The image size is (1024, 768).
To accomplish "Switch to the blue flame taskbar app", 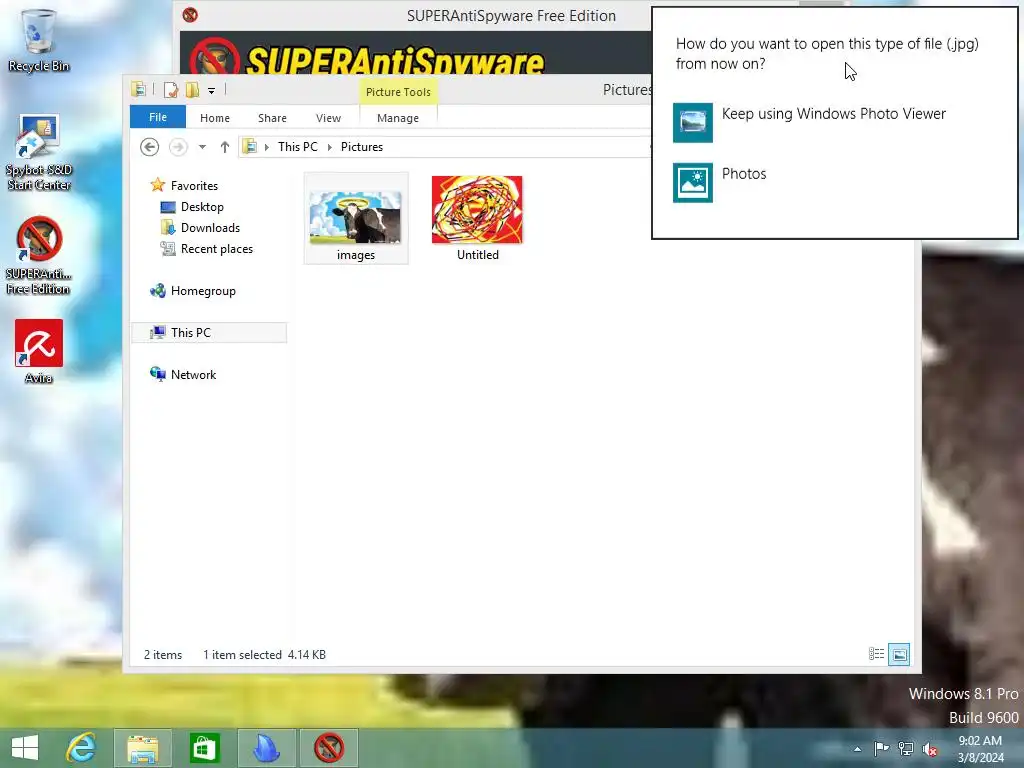I will tap(266, 748).
